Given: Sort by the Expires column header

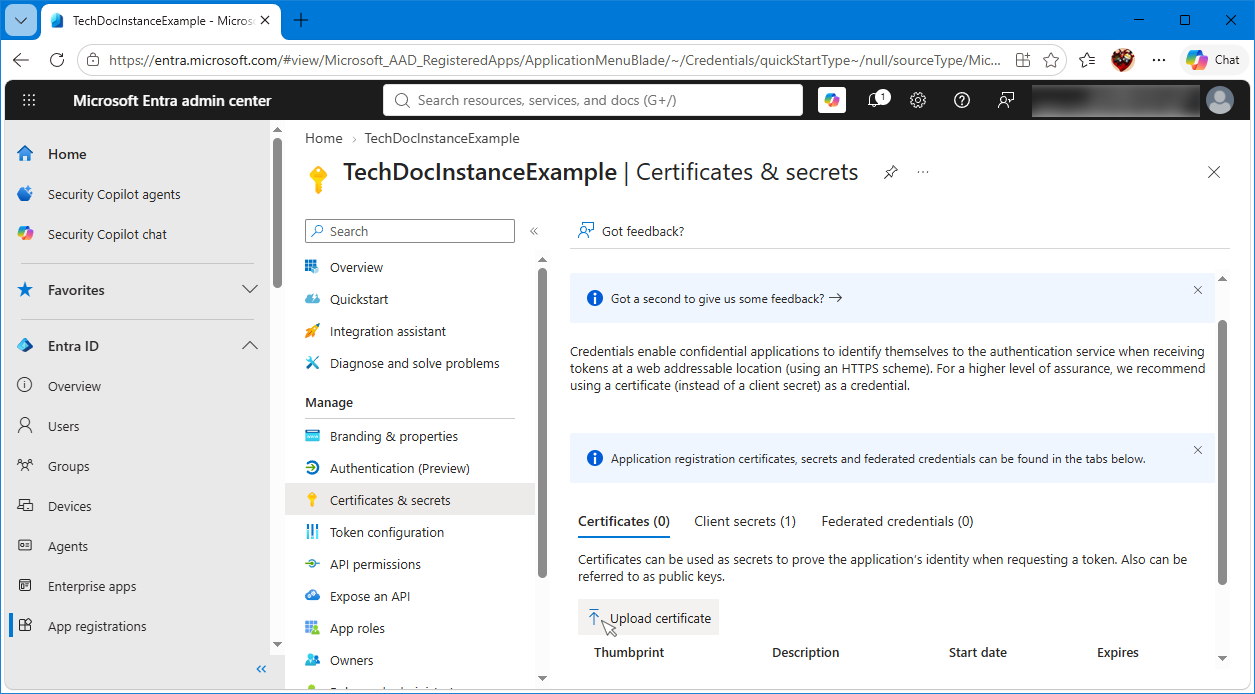Looking at the screenshot, I should click(x=1118, y=652).
